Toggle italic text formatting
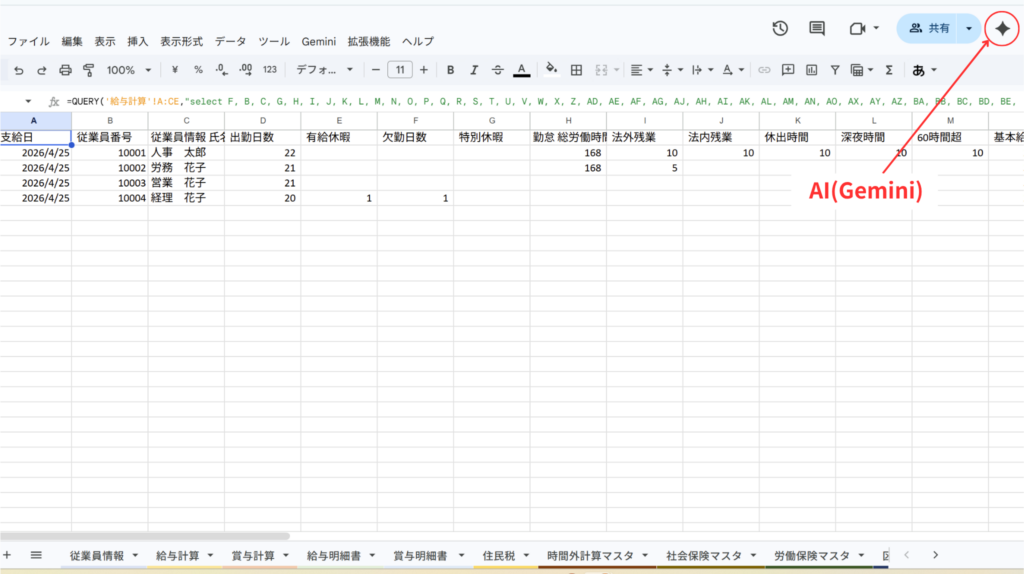 474,70
